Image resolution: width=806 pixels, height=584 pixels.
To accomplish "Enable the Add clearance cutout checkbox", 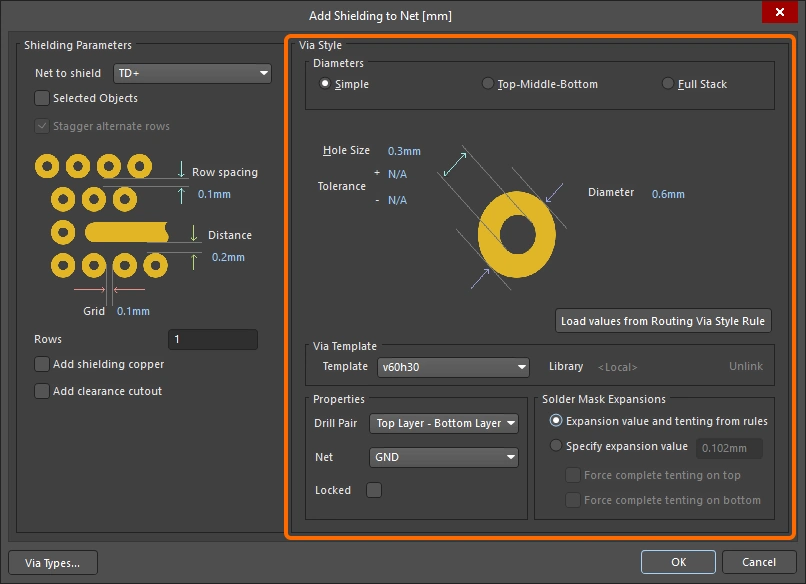I will [42, 391].
